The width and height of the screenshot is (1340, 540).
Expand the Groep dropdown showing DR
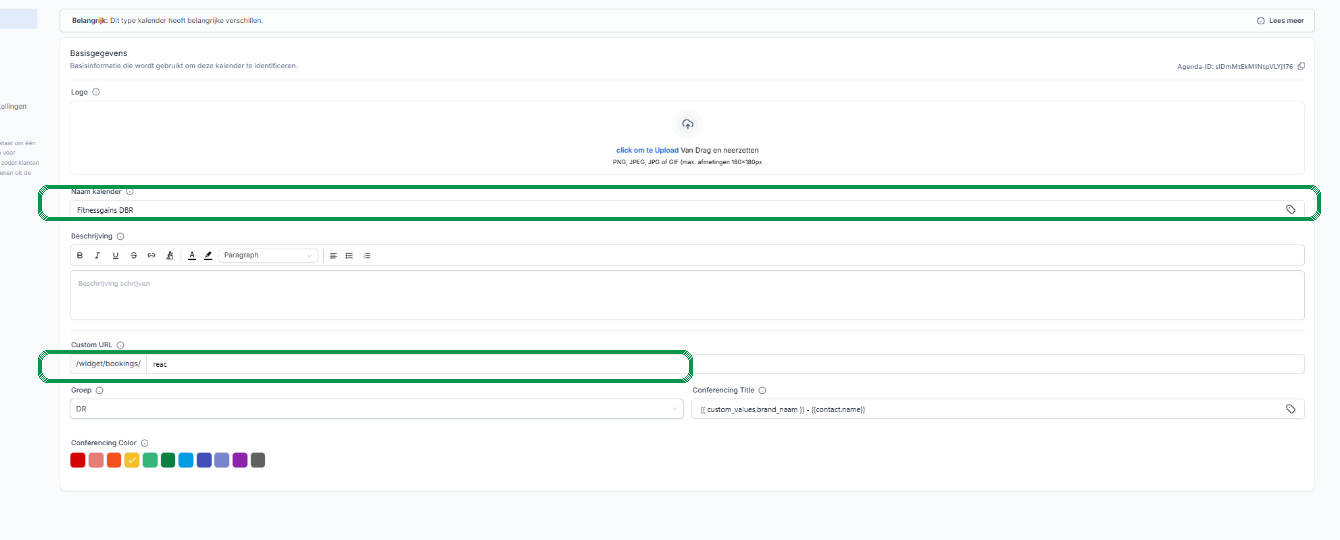tap(377, 409)
